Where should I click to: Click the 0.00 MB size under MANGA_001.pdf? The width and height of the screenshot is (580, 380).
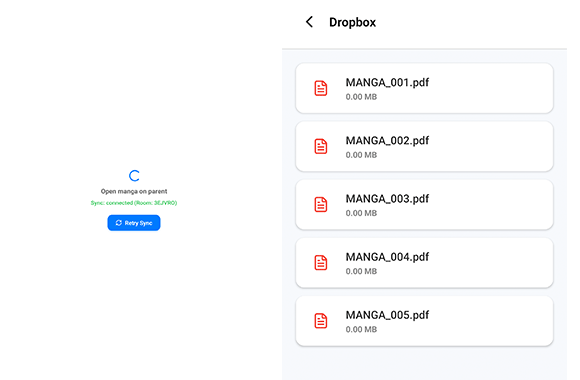pos(361,97)
